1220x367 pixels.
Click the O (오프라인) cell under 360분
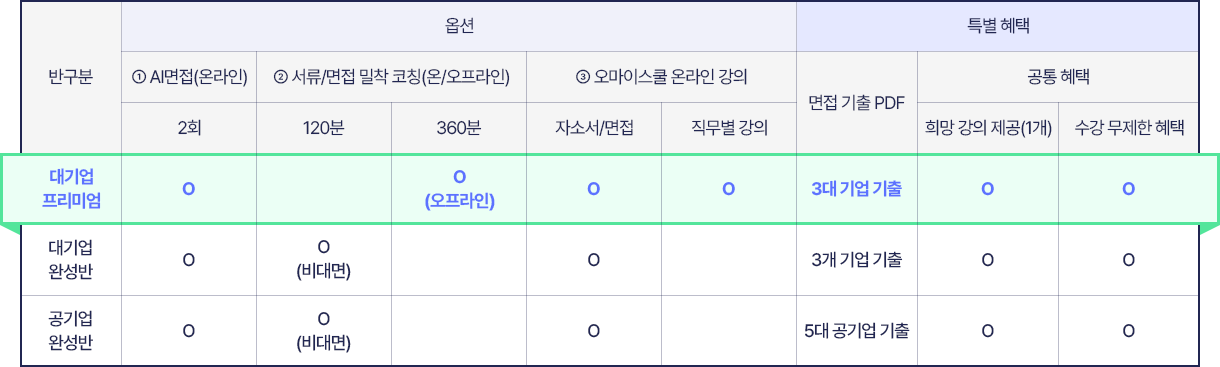(459, 188)
